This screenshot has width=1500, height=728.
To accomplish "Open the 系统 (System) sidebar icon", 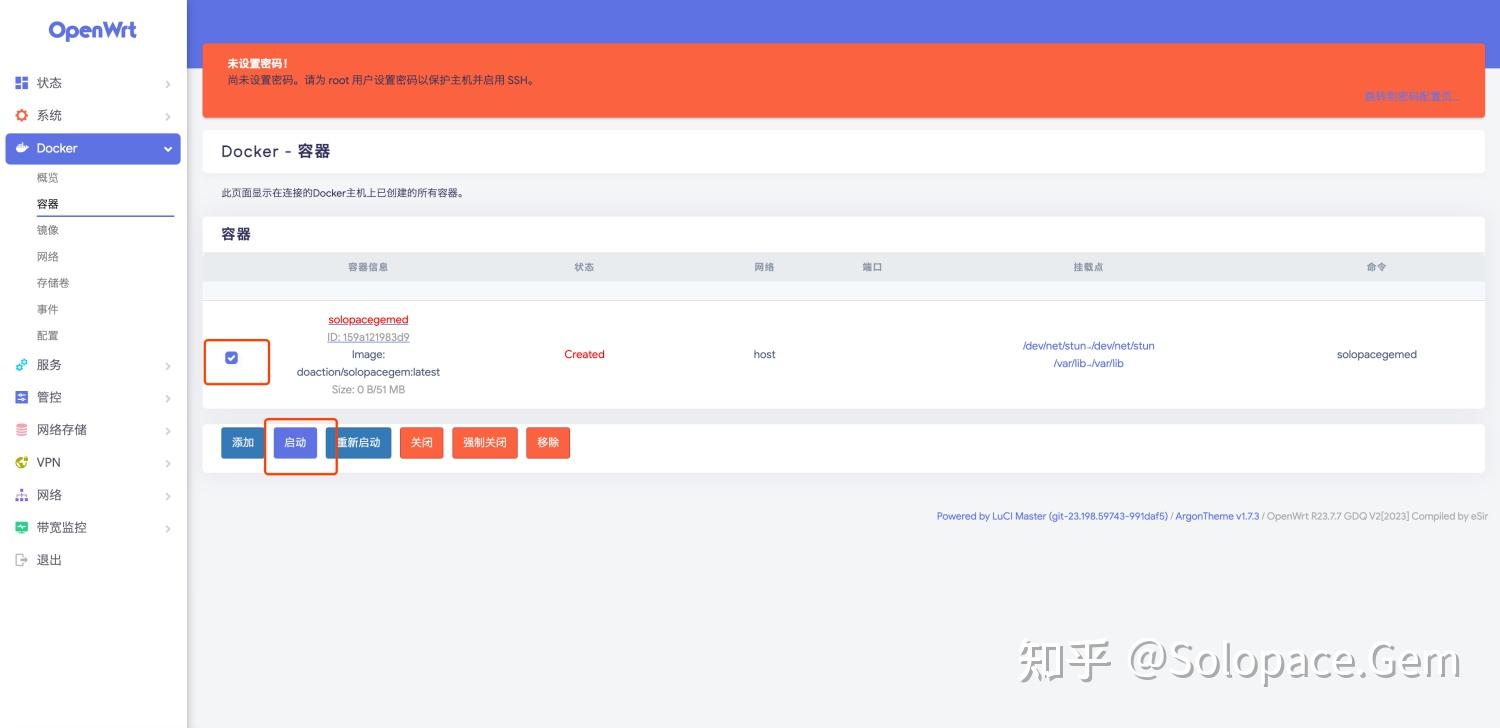I will 22,115.
